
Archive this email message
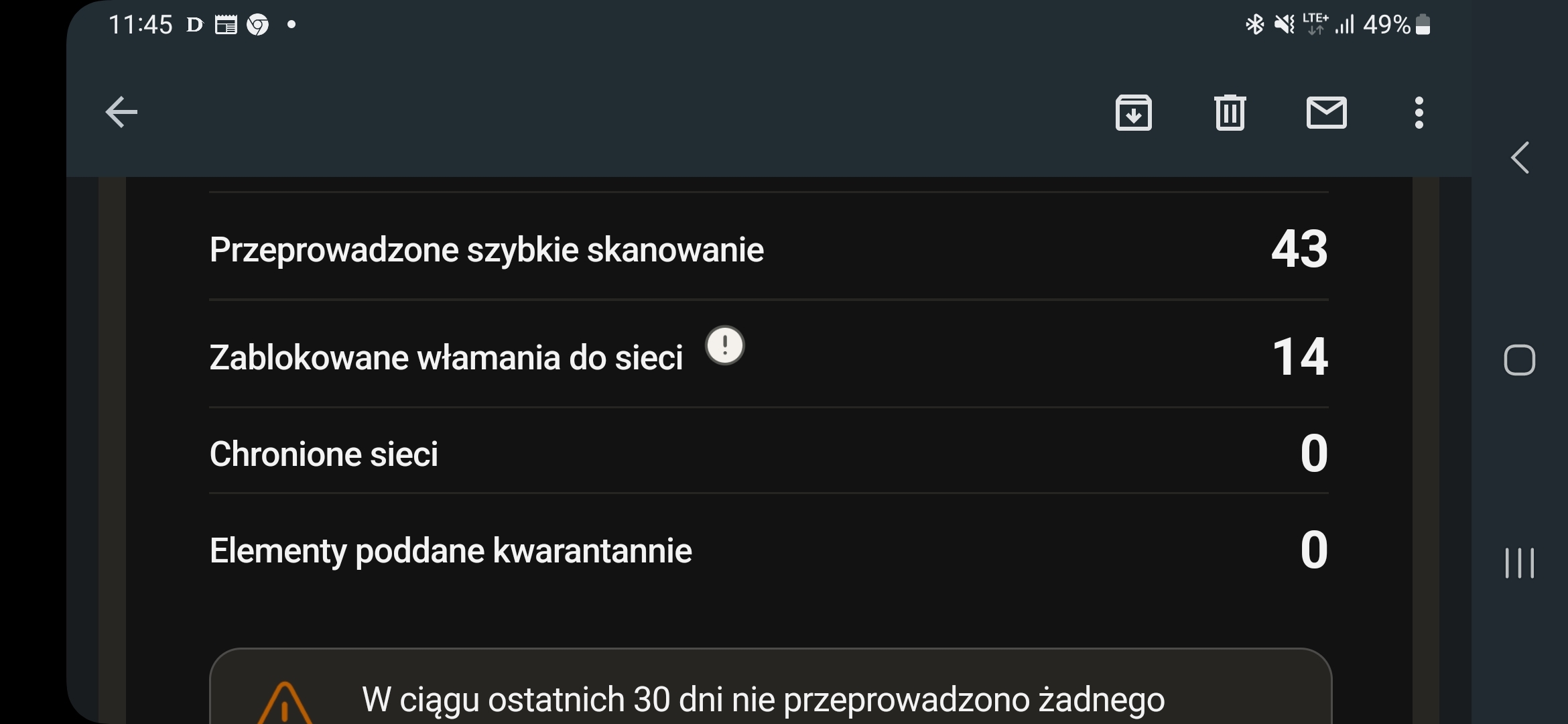1133,113
